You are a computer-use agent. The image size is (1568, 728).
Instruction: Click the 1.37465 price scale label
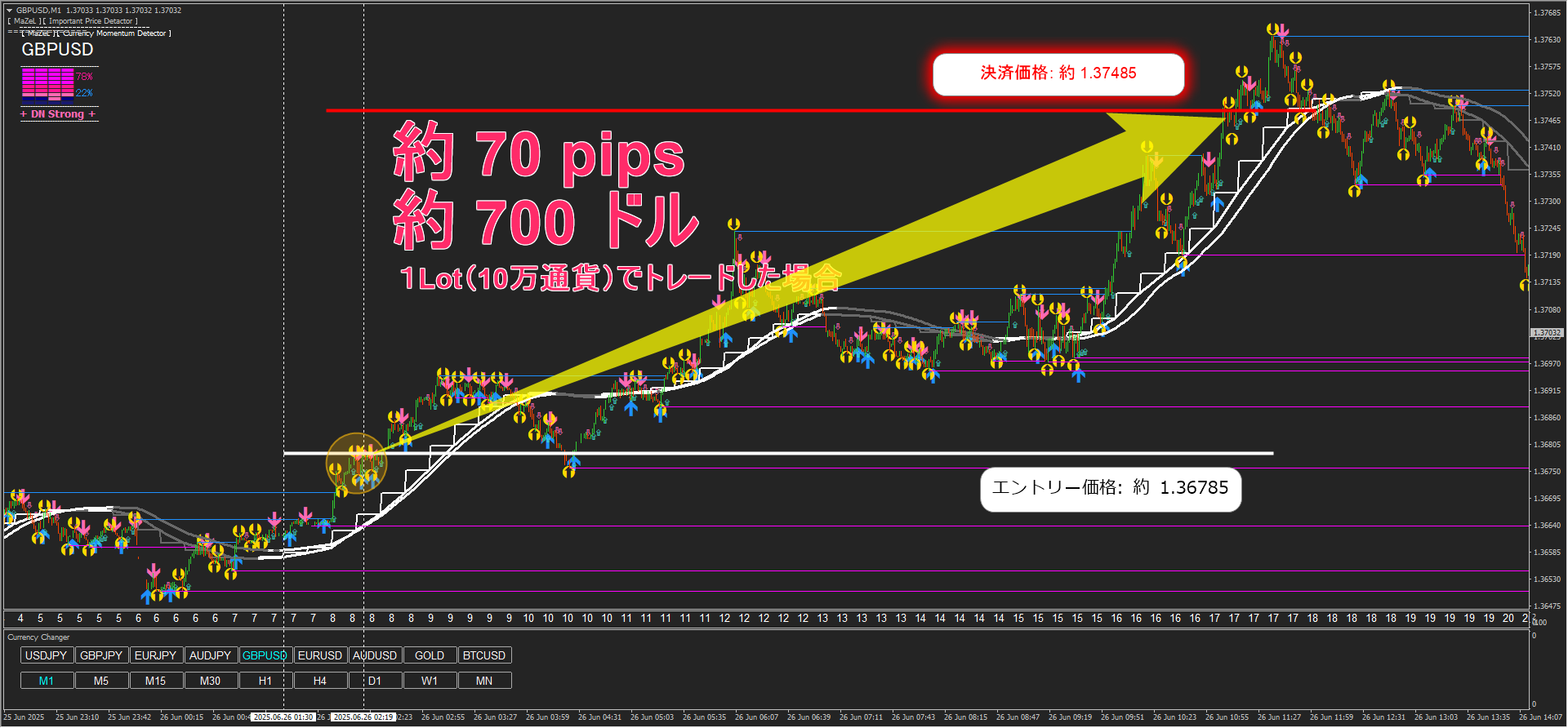coord(1547,121)
